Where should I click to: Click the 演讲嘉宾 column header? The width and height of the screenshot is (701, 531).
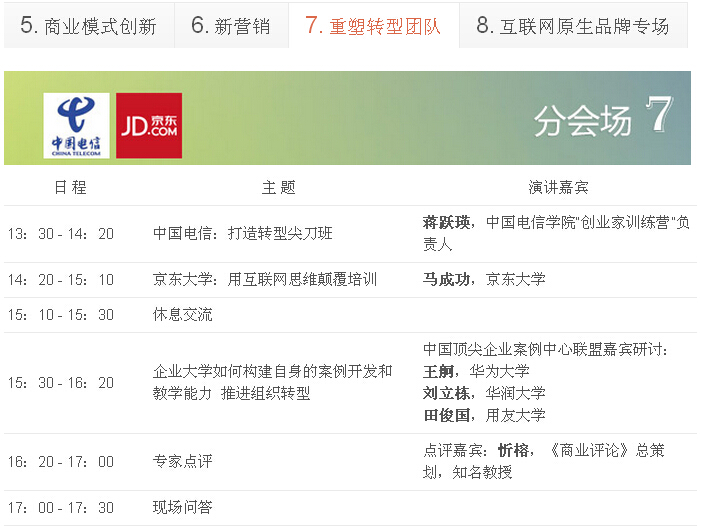[x=558, y=187]
